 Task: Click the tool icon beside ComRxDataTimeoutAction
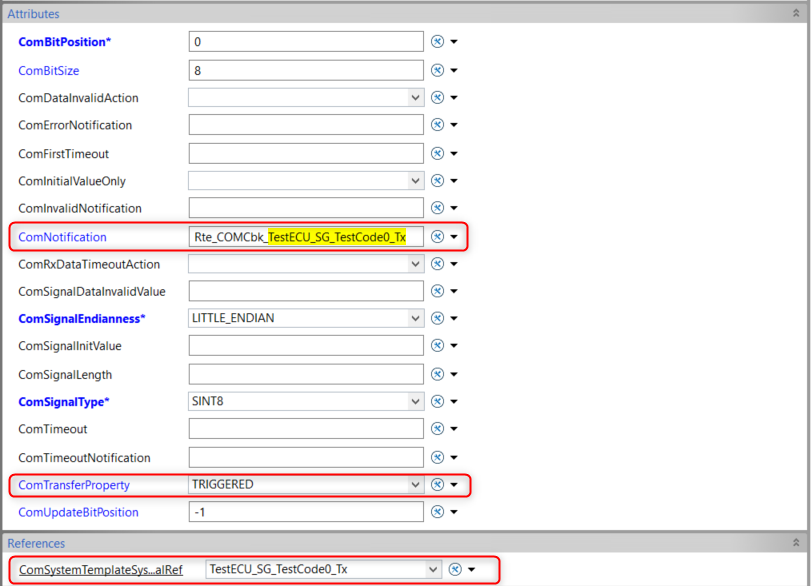pyautogui.click(x=438, y=264)
